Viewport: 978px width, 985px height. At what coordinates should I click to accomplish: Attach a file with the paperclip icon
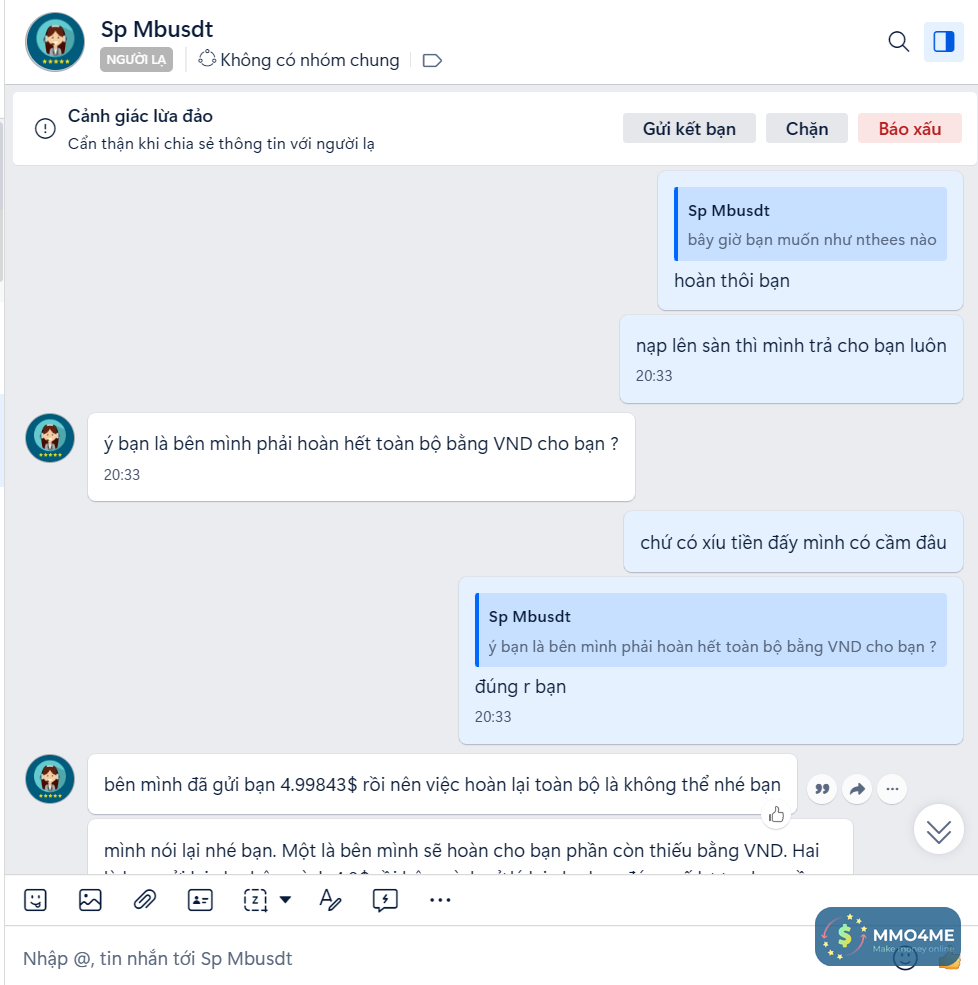[x=145, y=900]
